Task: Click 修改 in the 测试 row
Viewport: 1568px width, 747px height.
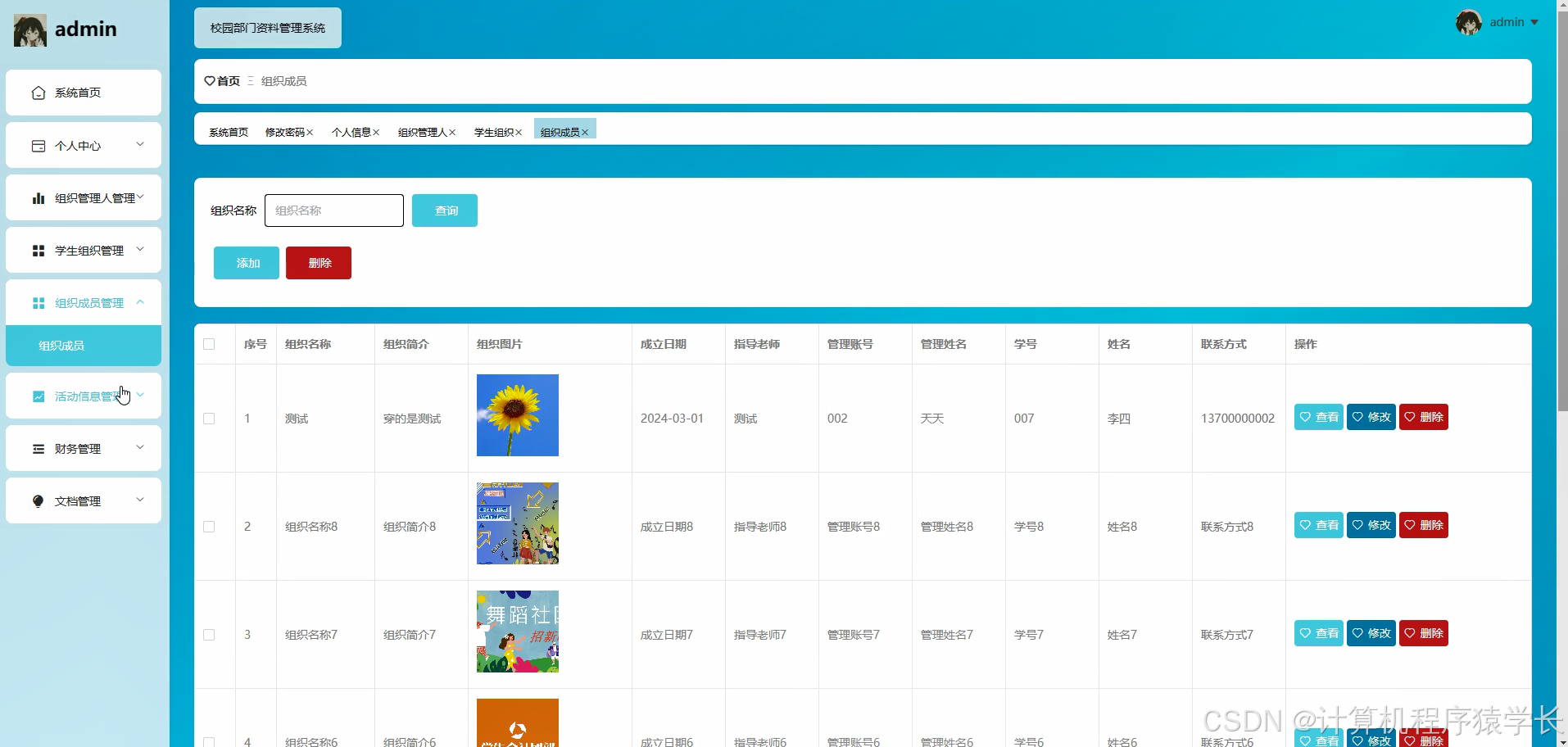Action: pos(1371,417)
